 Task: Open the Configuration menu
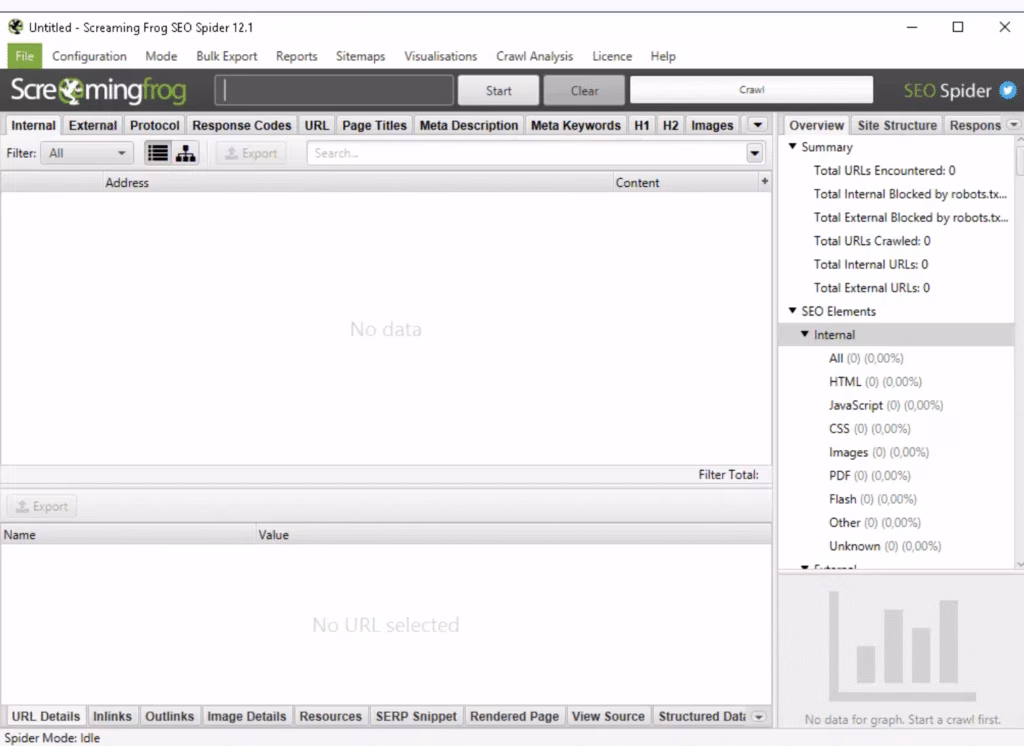click(x=89, y=56)
